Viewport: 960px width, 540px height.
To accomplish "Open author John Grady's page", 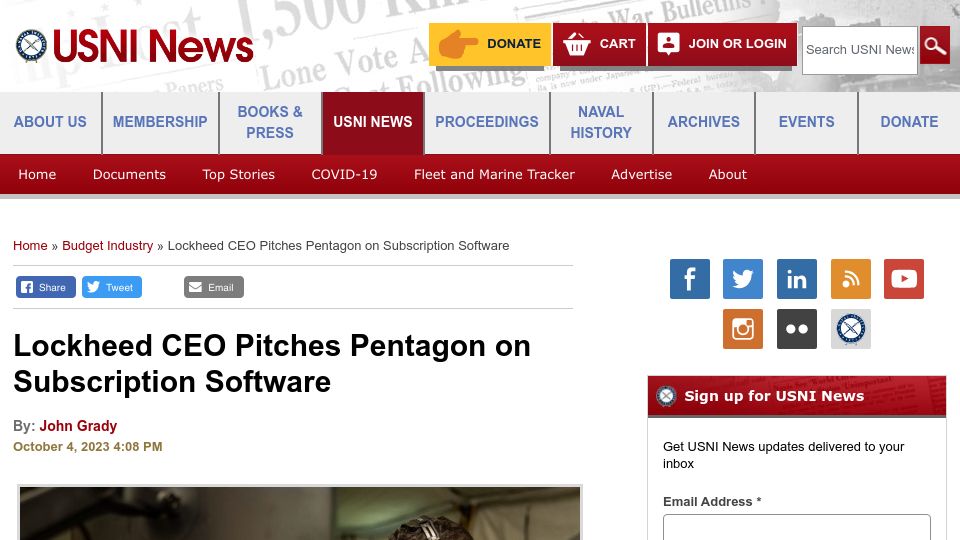I will [x=78, y=426].
